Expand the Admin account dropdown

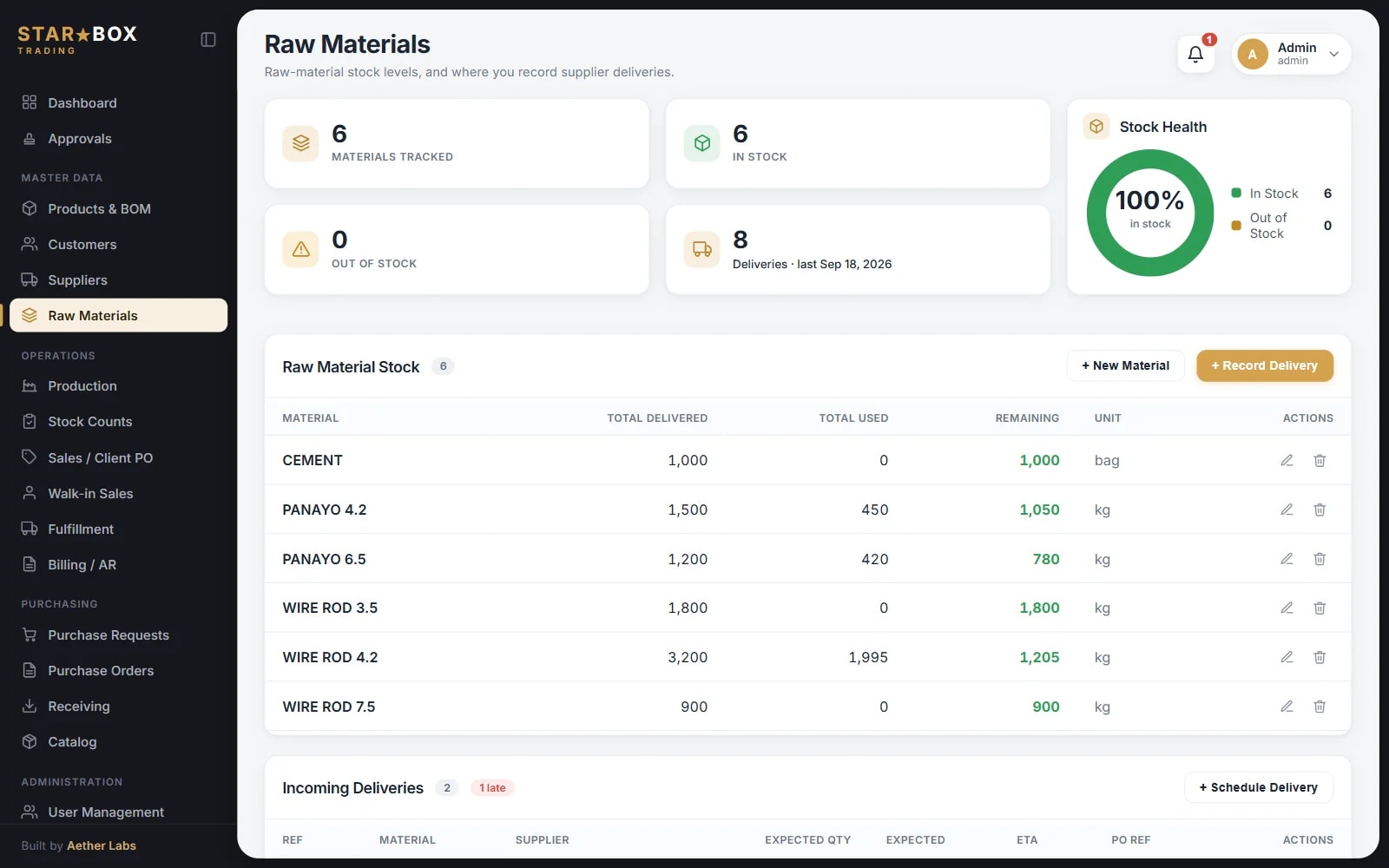(x=1291, y=54)
